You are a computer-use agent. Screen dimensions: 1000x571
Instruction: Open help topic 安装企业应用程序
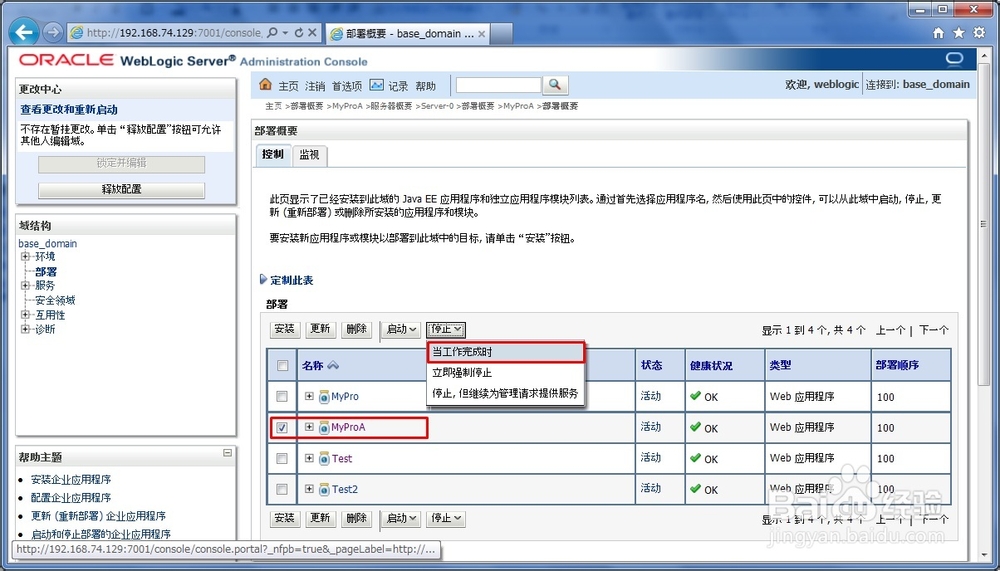[71, 479]
